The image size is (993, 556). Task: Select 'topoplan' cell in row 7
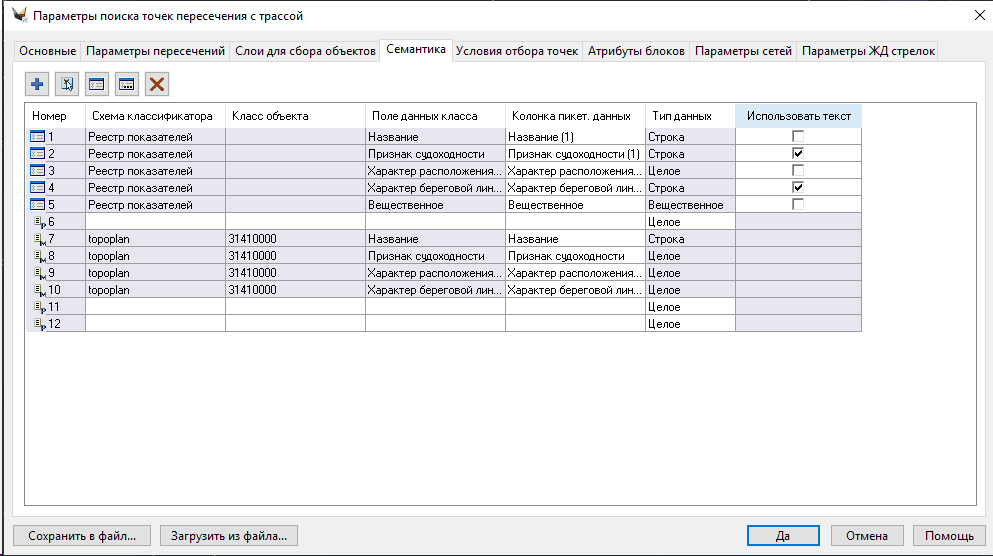tap(155, 239)
